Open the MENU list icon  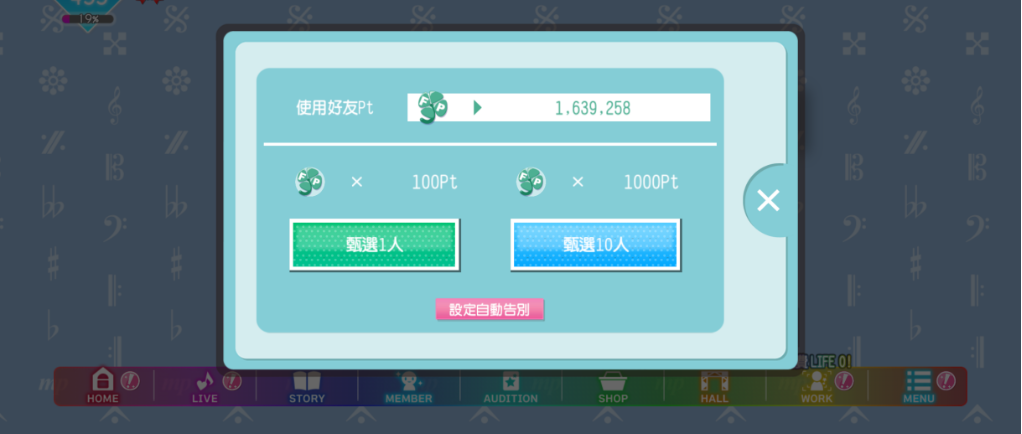pos(919,386)
